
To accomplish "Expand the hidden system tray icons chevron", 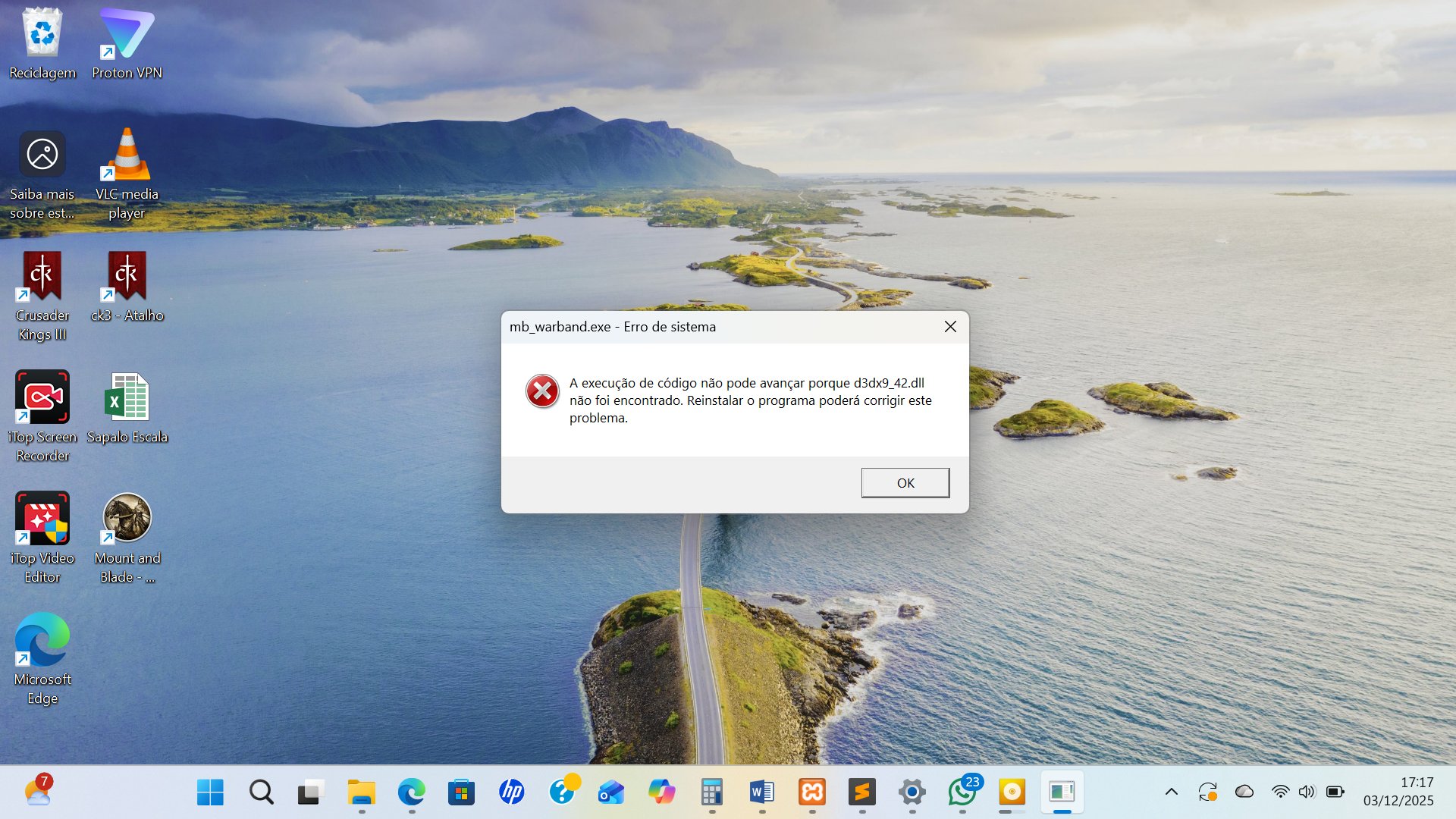I will [x=1171, y=792].
